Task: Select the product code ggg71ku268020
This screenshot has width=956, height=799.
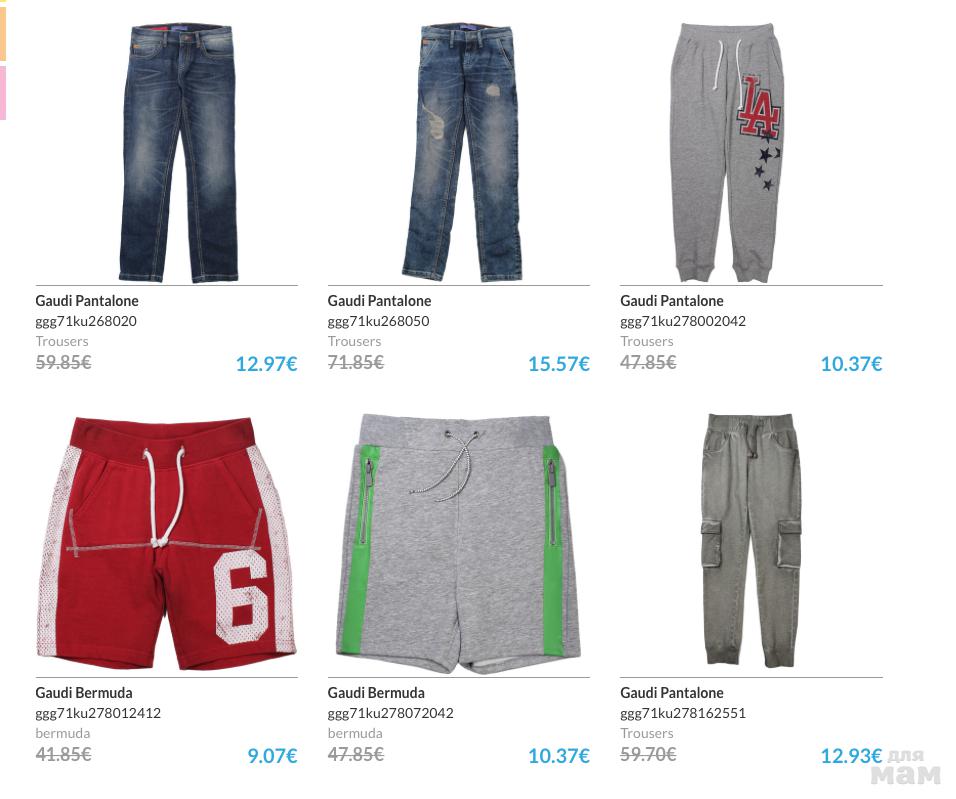Action: click(x=86, y=321)
